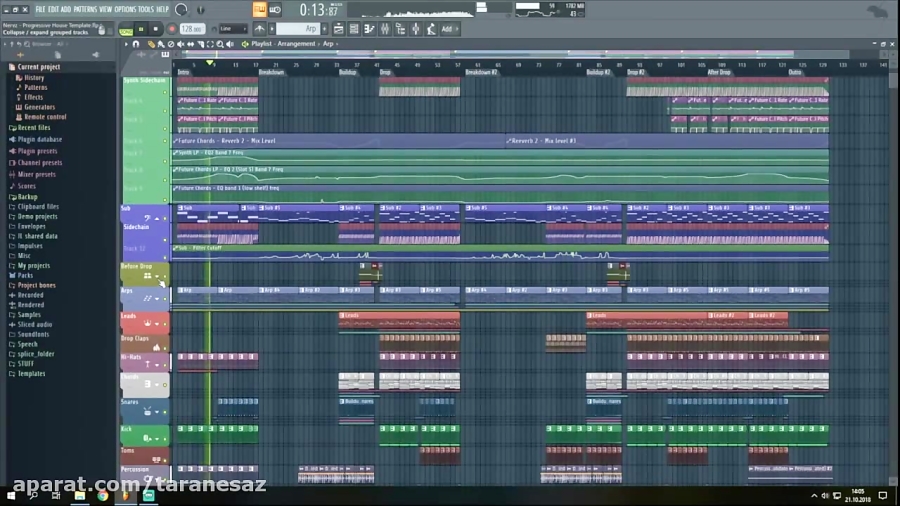Toggle playlist snap magnet icon
900x506 pixels.
click(x=136, y=44)
